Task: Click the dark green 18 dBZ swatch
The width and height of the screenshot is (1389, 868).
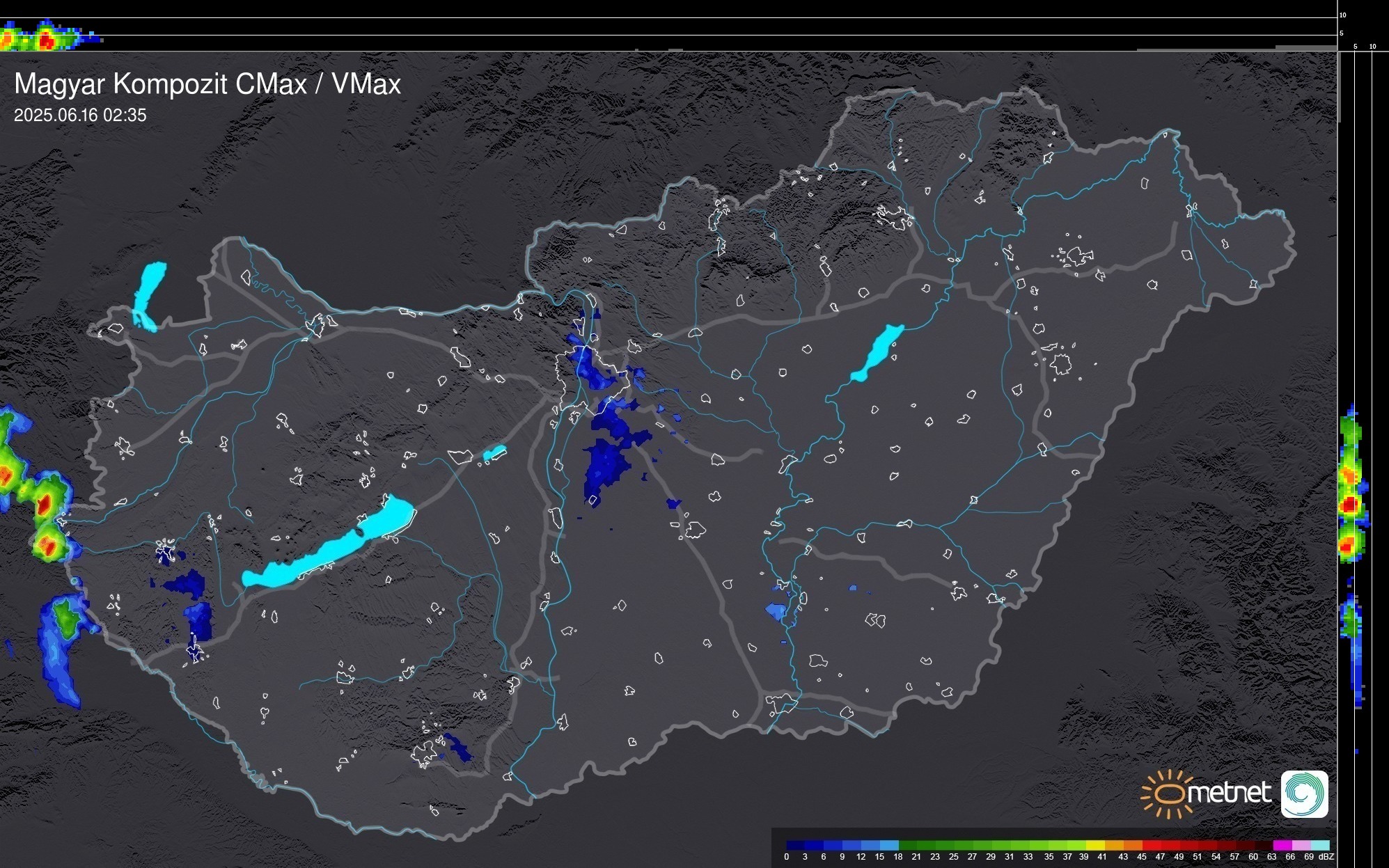Action: coord(908,845)
